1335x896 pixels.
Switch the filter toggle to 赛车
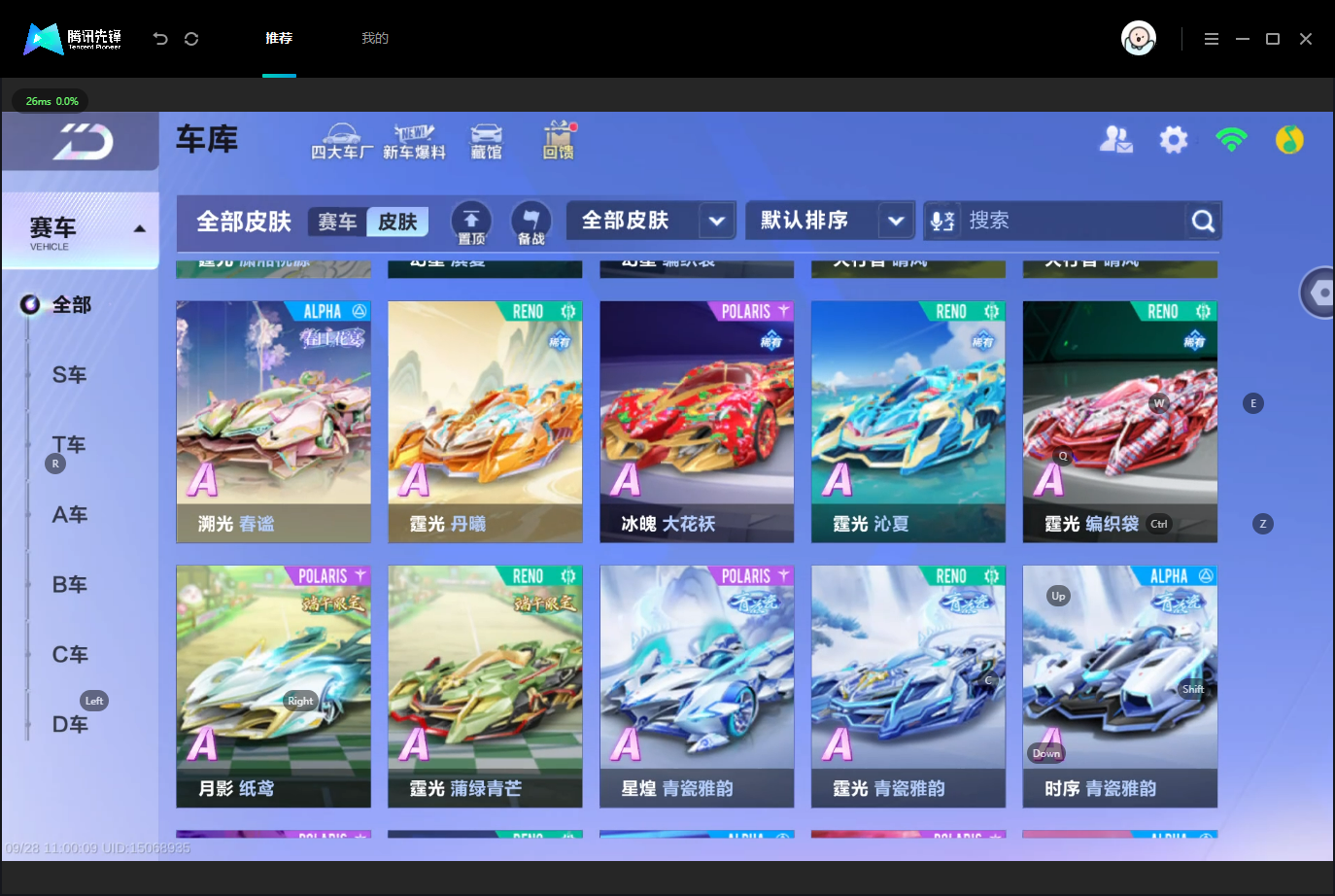(337, 222)
